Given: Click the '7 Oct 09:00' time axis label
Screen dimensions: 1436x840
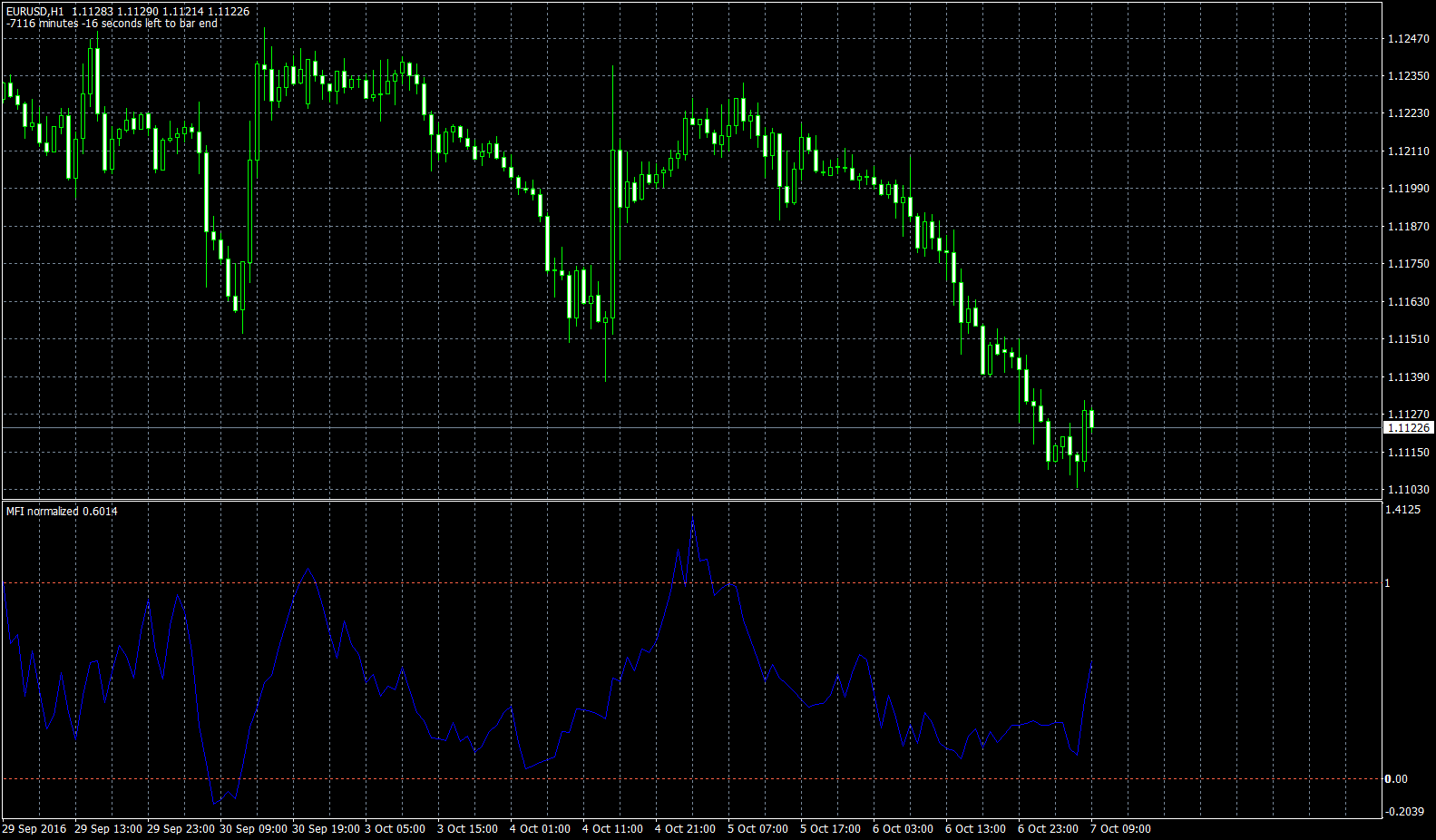Looking at the screenshot, I should coord(1120,829).
